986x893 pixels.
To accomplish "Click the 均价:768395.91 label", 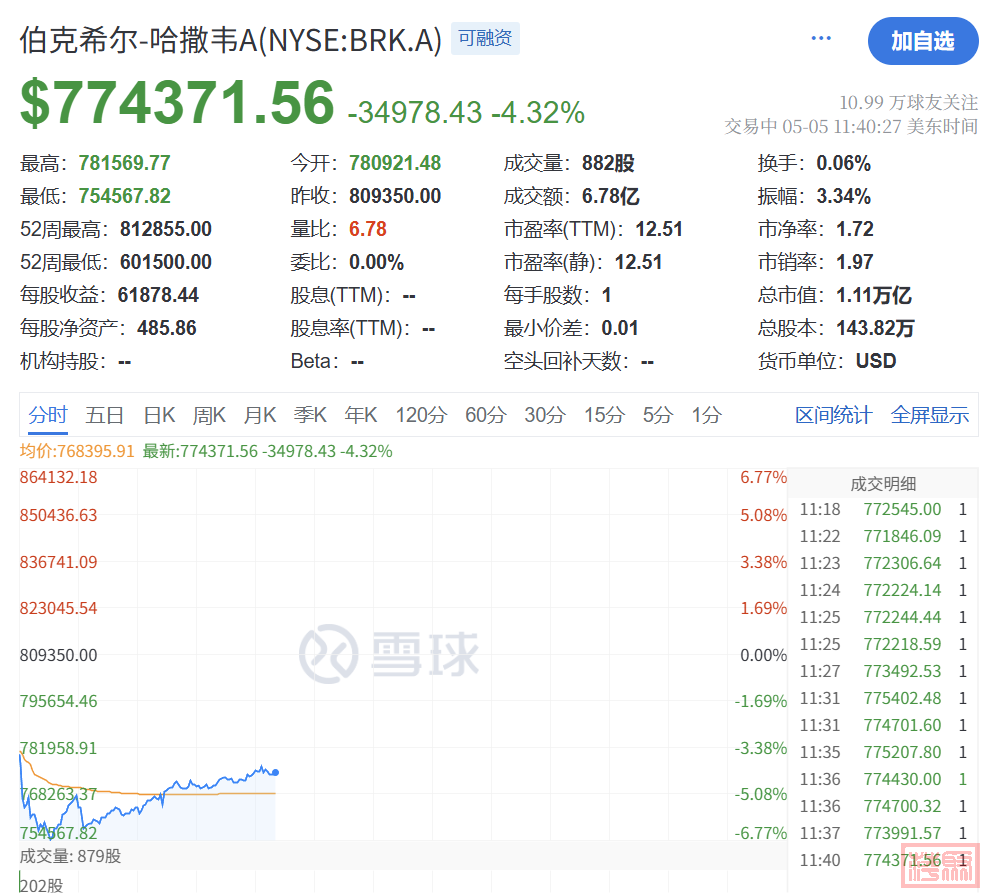I will [x=77, y=452].
